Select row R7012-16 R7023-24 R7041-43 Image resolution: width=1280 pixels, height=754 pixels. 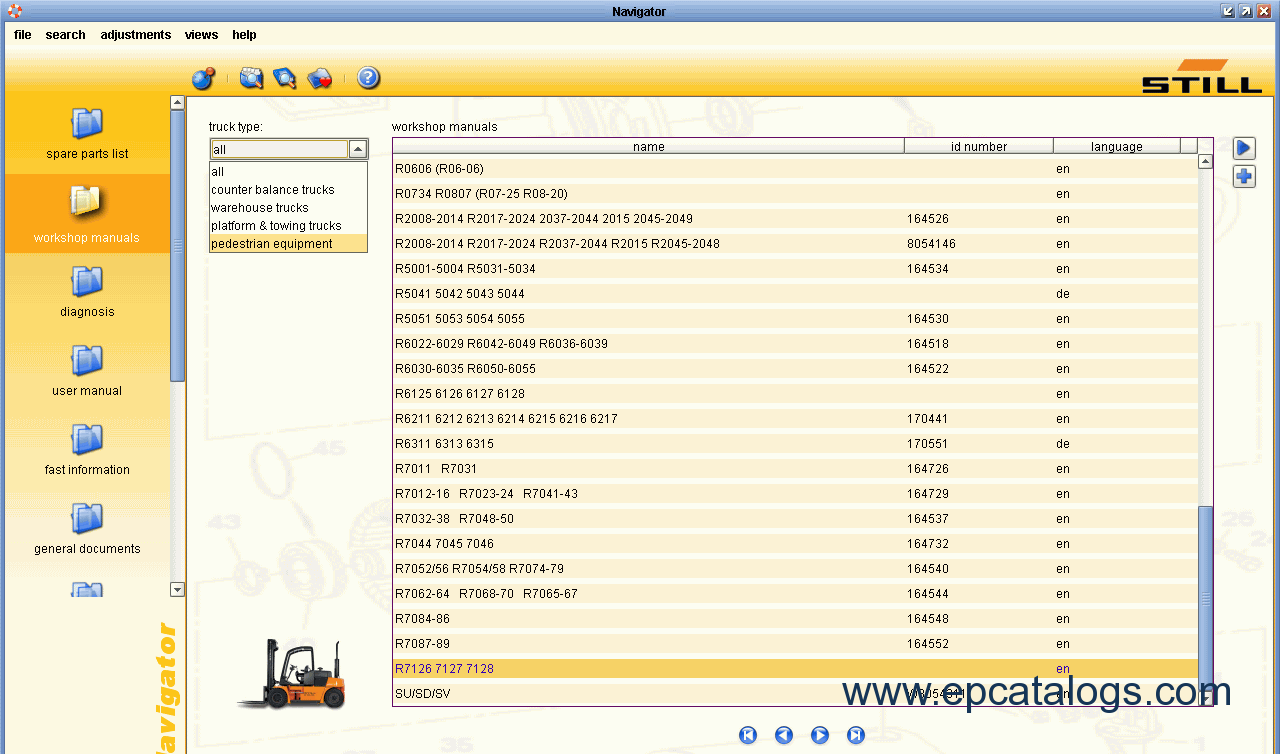click(x=795, y=494)
